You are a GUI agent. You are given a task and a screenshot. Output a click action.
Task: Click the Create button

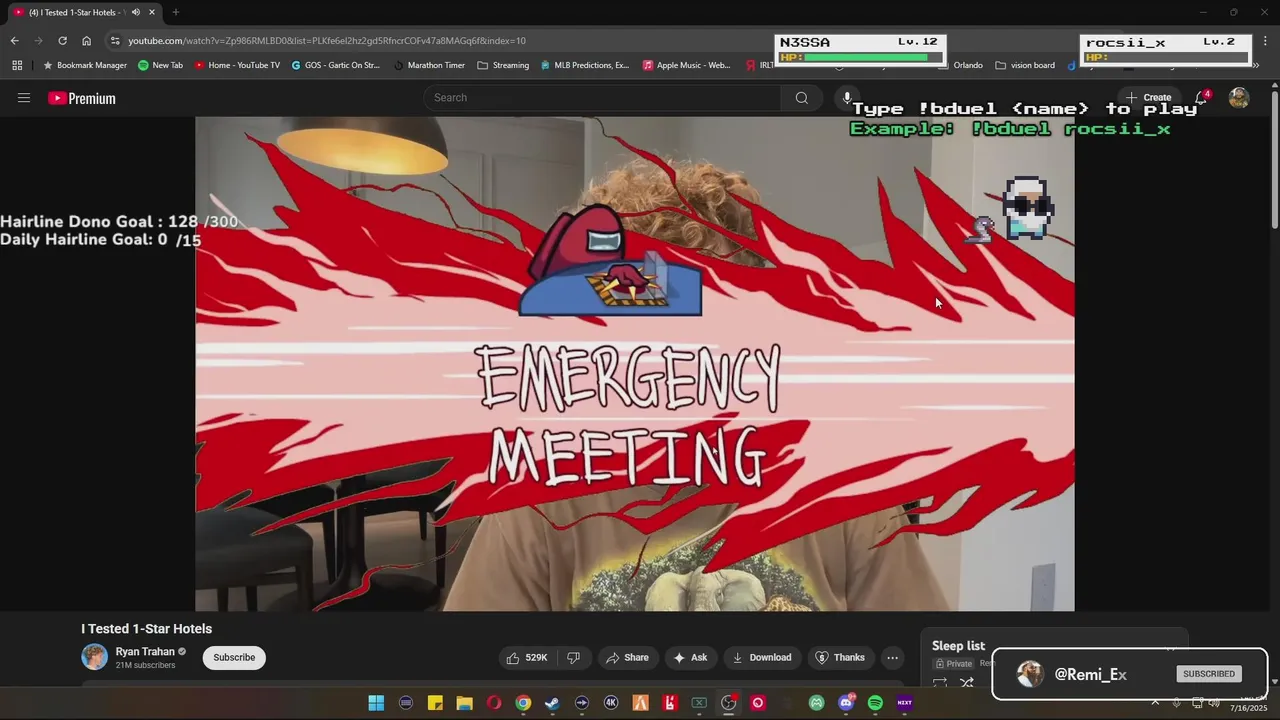click(x=1148, y=98)
